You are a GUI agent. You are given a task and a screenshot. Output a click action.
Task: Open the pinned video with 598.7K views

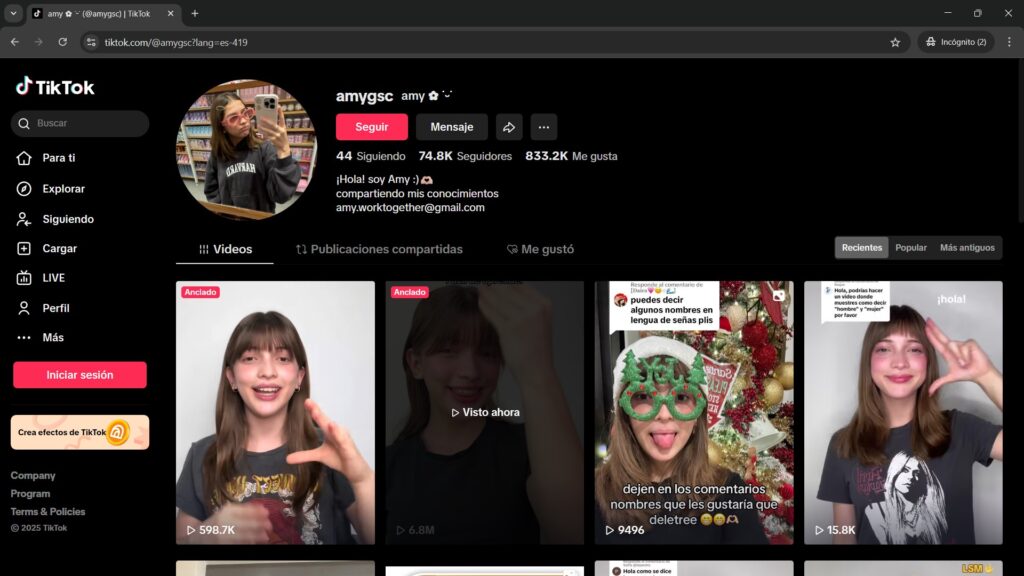[275, 412]
